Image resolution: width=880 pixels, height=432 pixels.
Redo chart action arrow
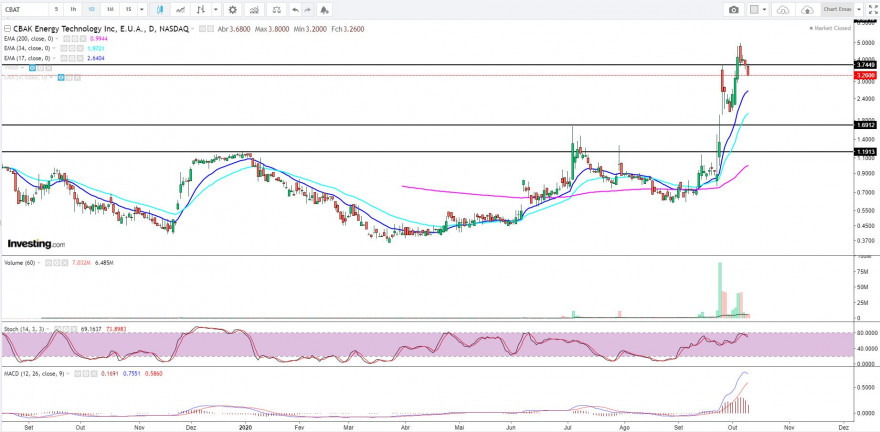coord(308,10)
